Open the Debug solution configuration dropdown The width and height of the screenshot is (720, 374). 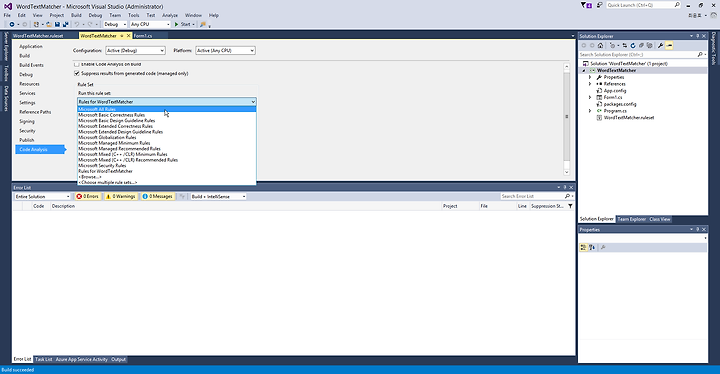(x=115, y=24)
